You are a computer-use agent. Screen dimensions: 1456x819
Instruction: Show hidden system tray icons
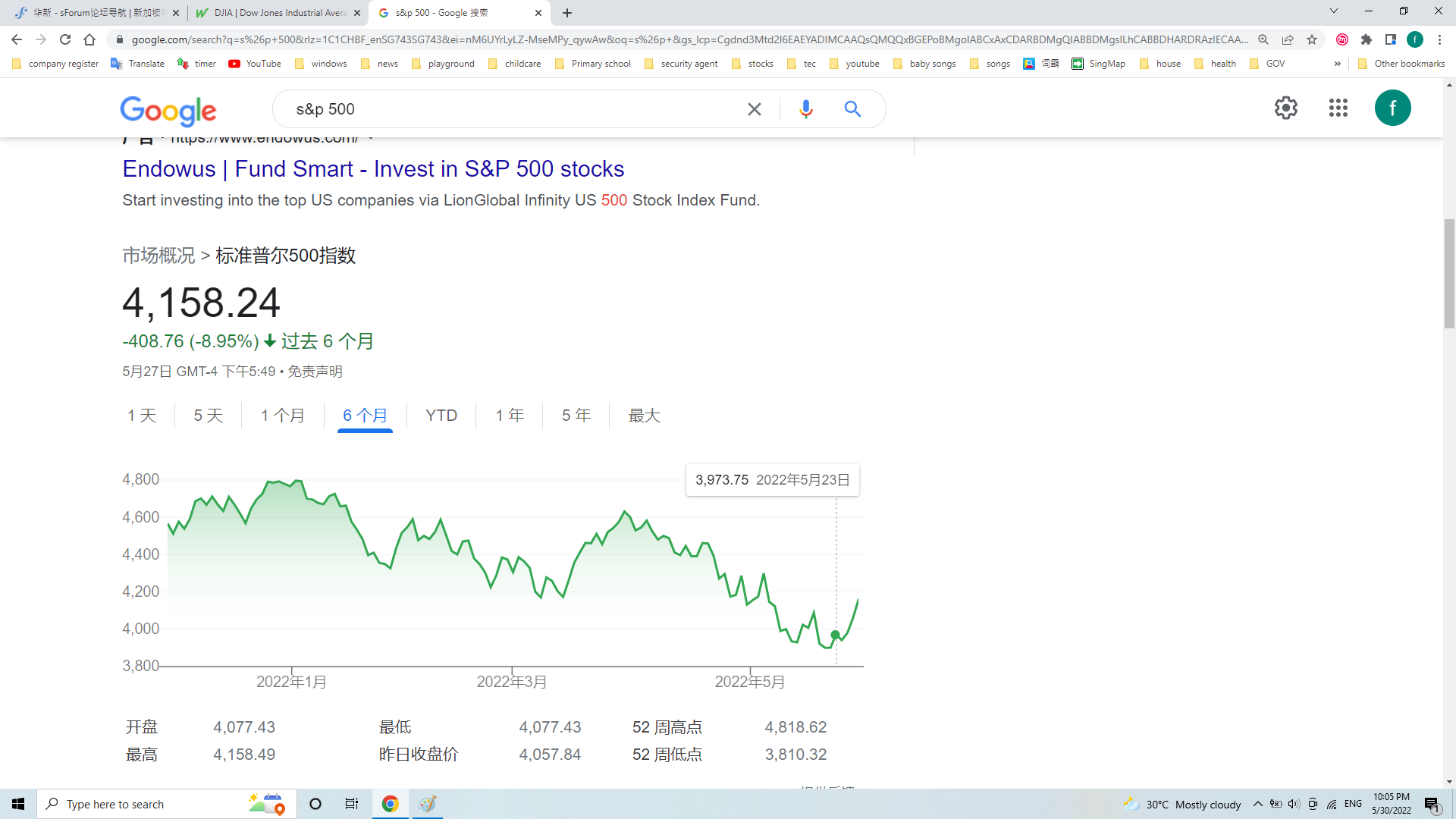pyautogui.click(x=1257, y=804)
